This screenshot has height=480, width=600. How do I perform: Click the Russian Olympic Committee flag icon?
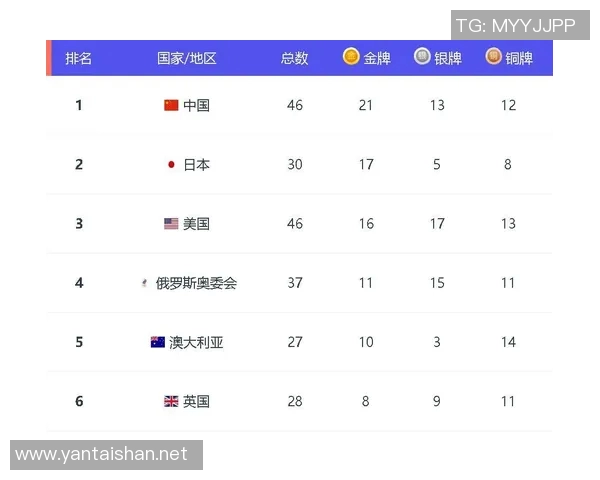coord(145,283)
